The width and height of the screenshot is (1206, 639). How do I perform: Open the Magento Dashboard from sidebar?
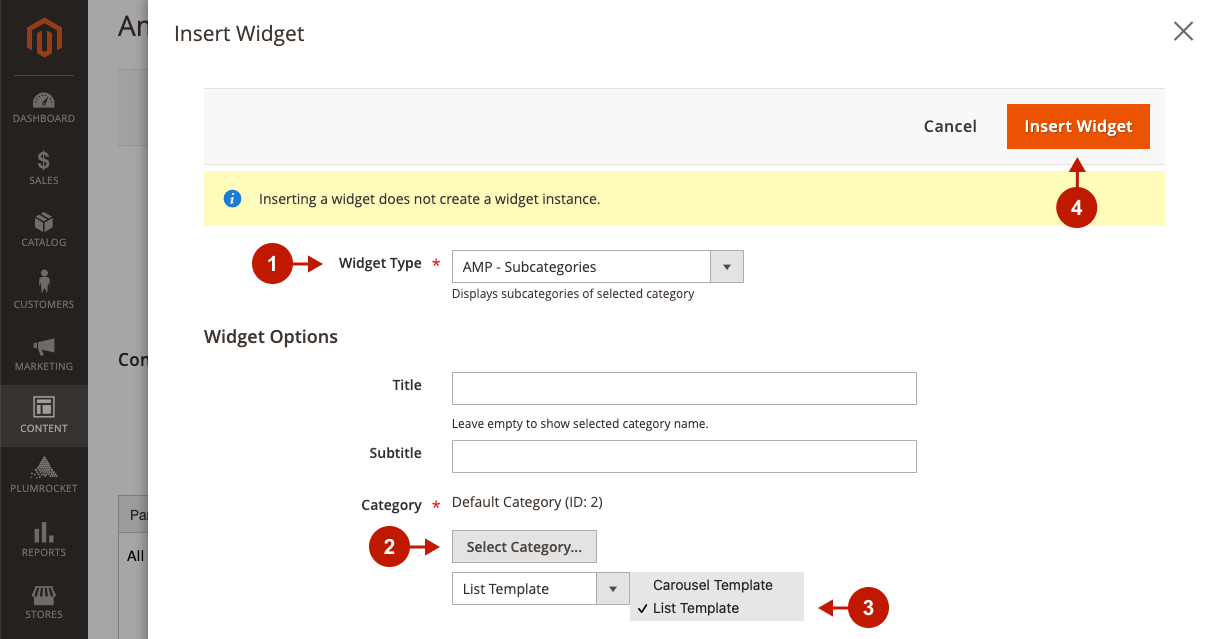pos(44,108)
